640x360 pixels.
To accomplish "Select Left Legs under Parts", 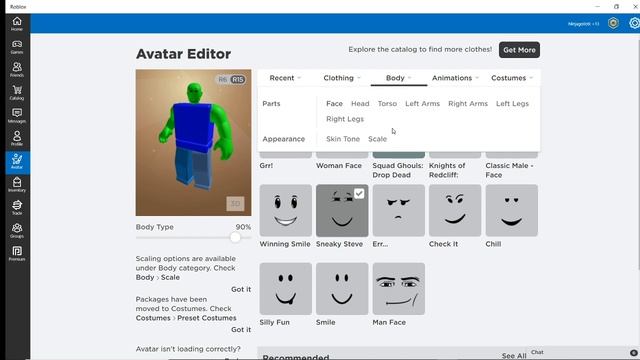I will (512, 104).
